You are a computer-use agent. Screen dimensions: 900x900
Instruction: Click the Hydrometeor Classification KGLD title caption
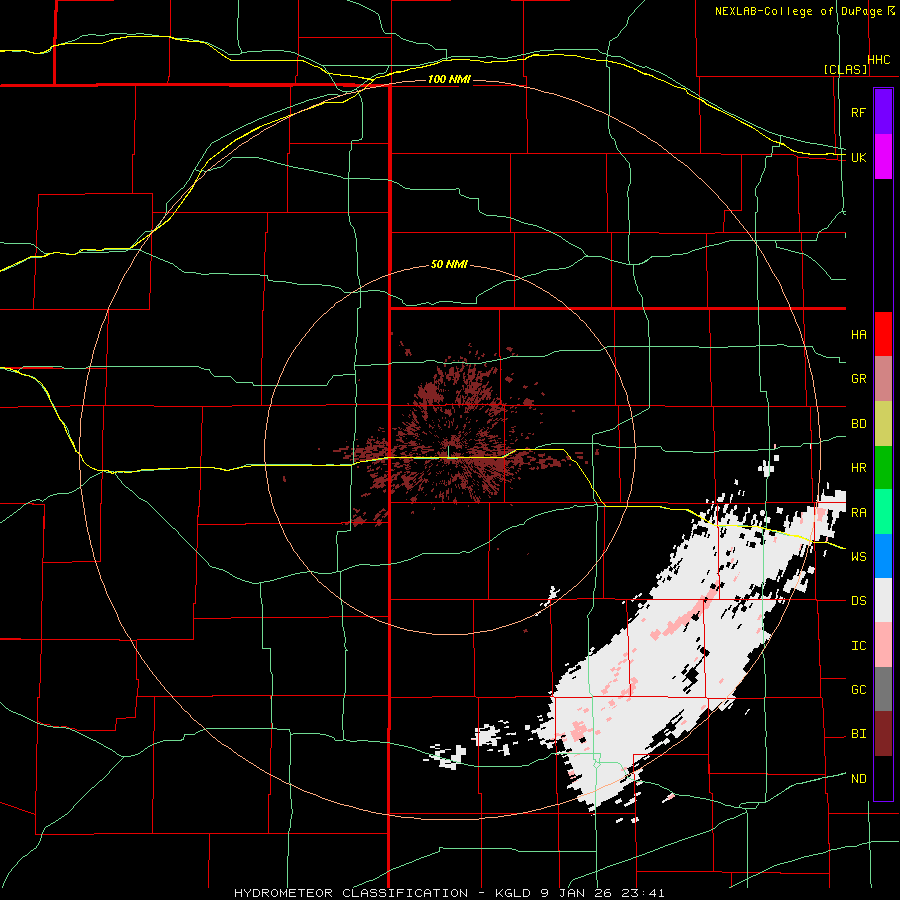tap(449, 893)
